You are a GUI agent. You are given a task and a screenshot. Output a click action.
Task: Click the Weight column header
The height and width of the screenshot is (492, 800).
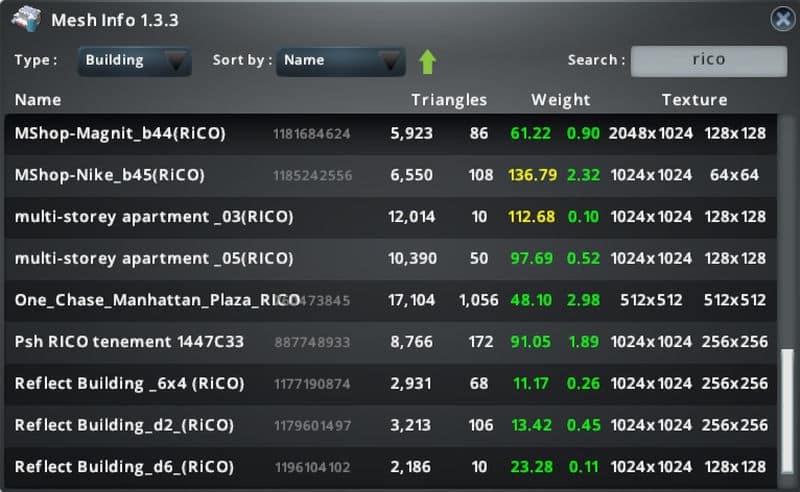tap(560, 100)
